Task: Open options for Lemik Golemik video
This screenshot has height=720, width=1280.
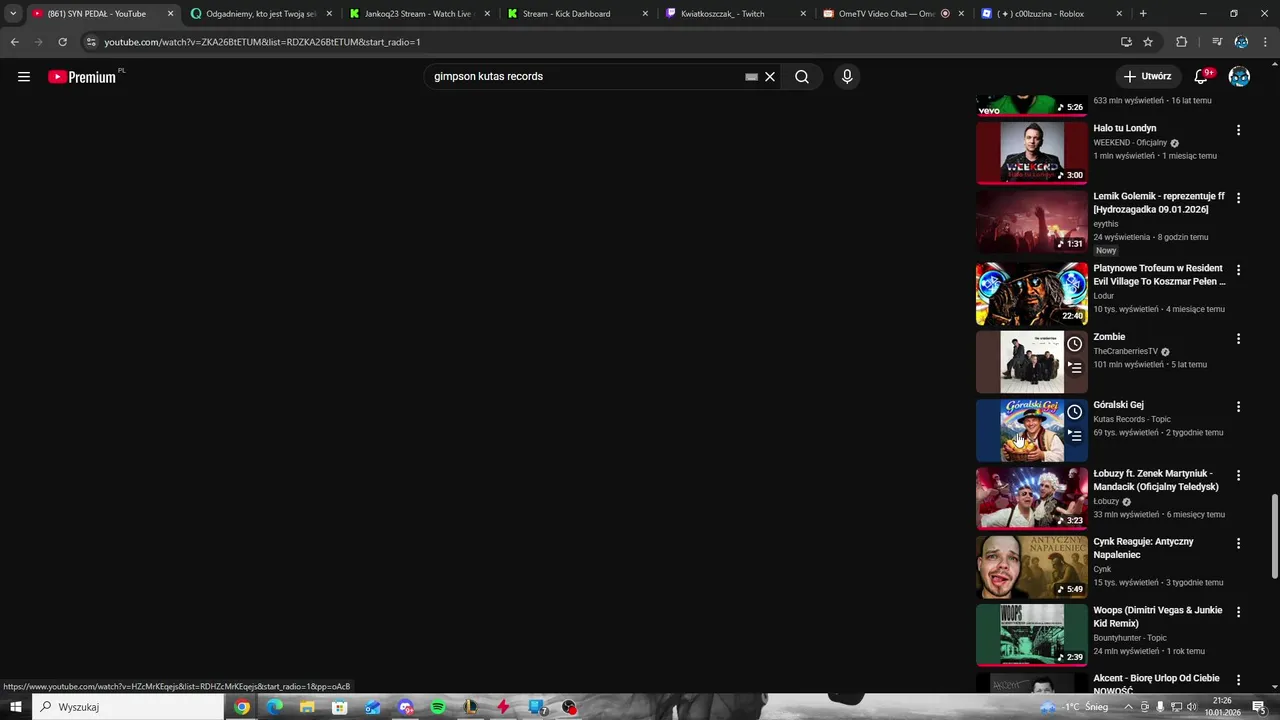Action: [1238, 198]
